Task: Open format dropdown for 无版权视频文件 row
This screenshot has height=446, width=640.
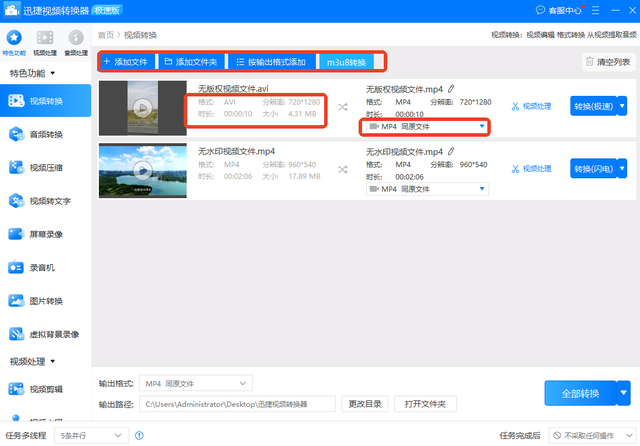Action: point(427,126)
